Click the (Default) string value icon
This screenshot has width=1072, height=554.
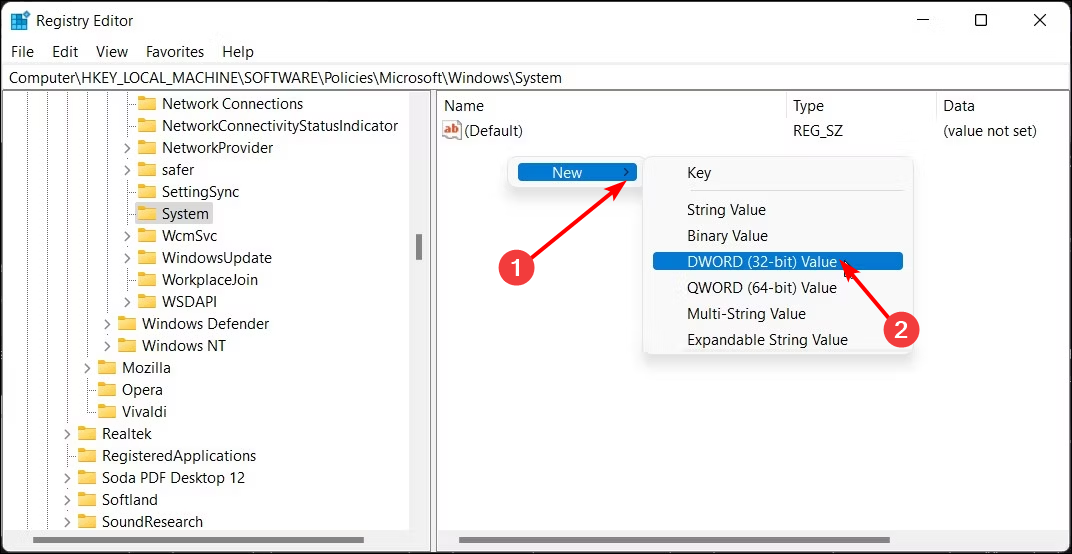coord(452,130)
